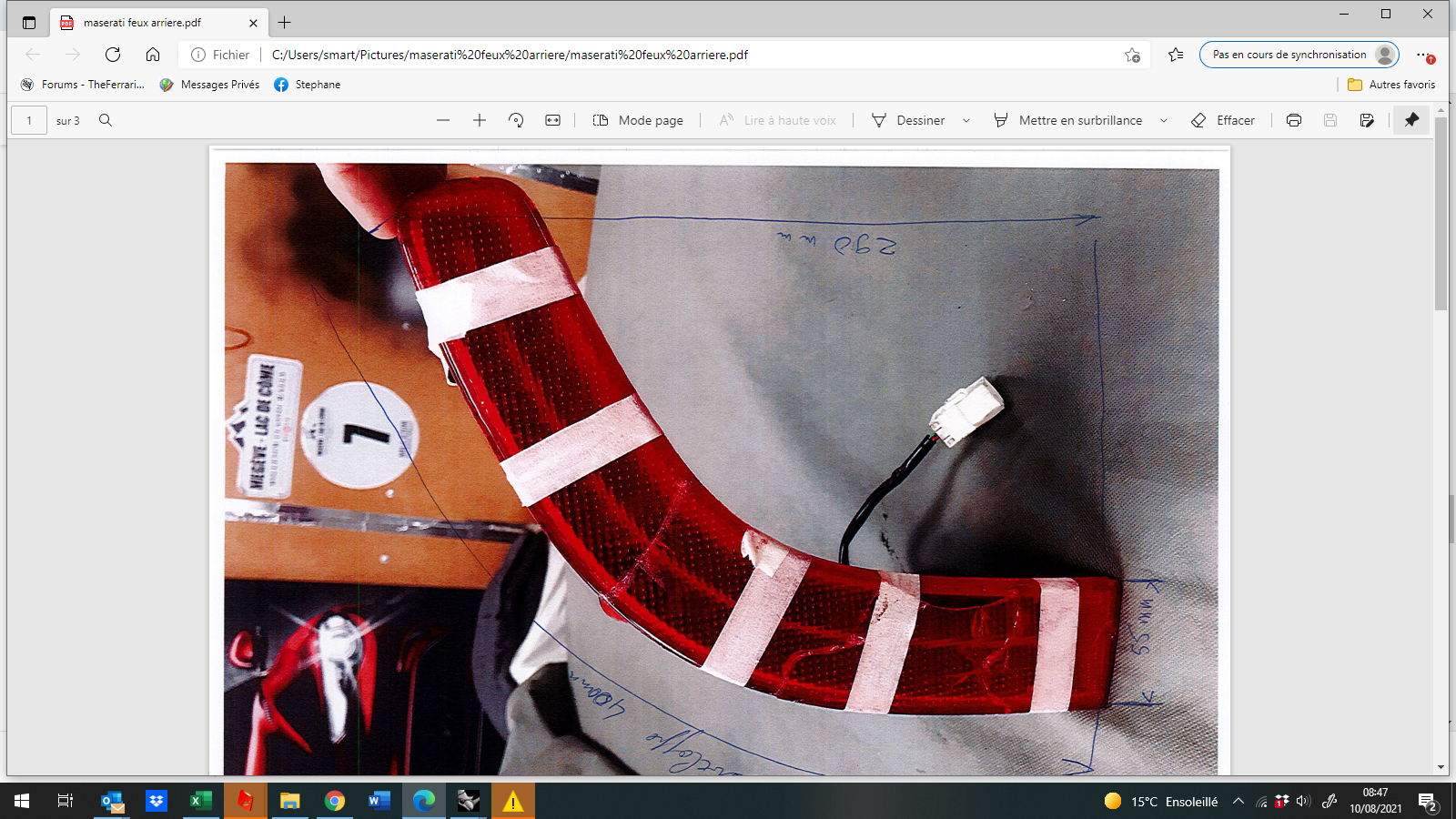Image resolution: width=1456 pixels, height=819 pixels.
Task: Open the PDF search magnifier
Action: coord(106,120)
